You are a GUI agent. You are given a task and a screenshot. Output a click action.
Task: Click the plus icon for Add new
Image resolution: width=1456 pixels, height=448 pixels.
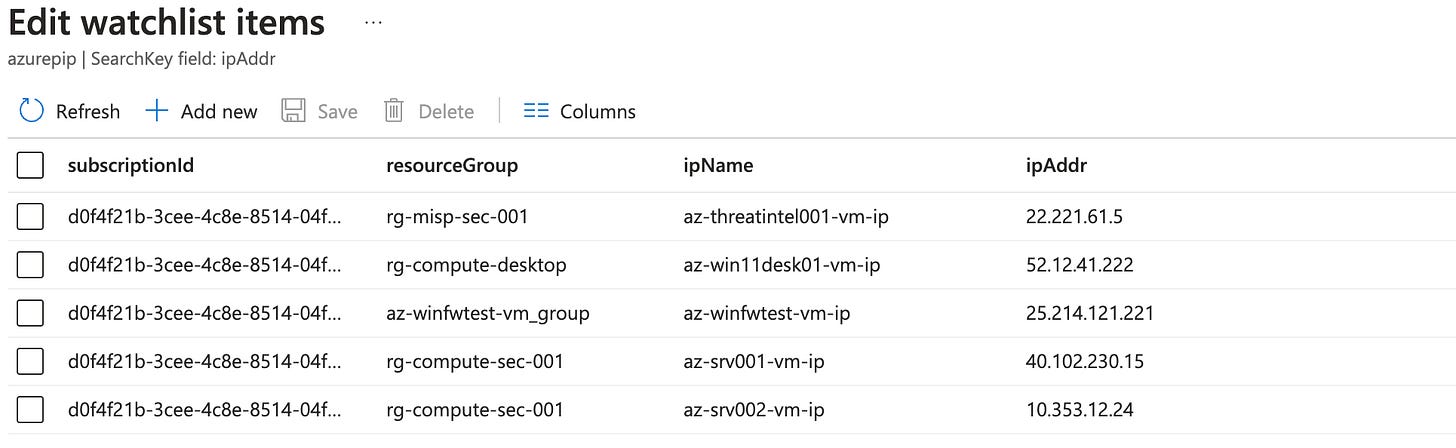click(x=157, y=111)
